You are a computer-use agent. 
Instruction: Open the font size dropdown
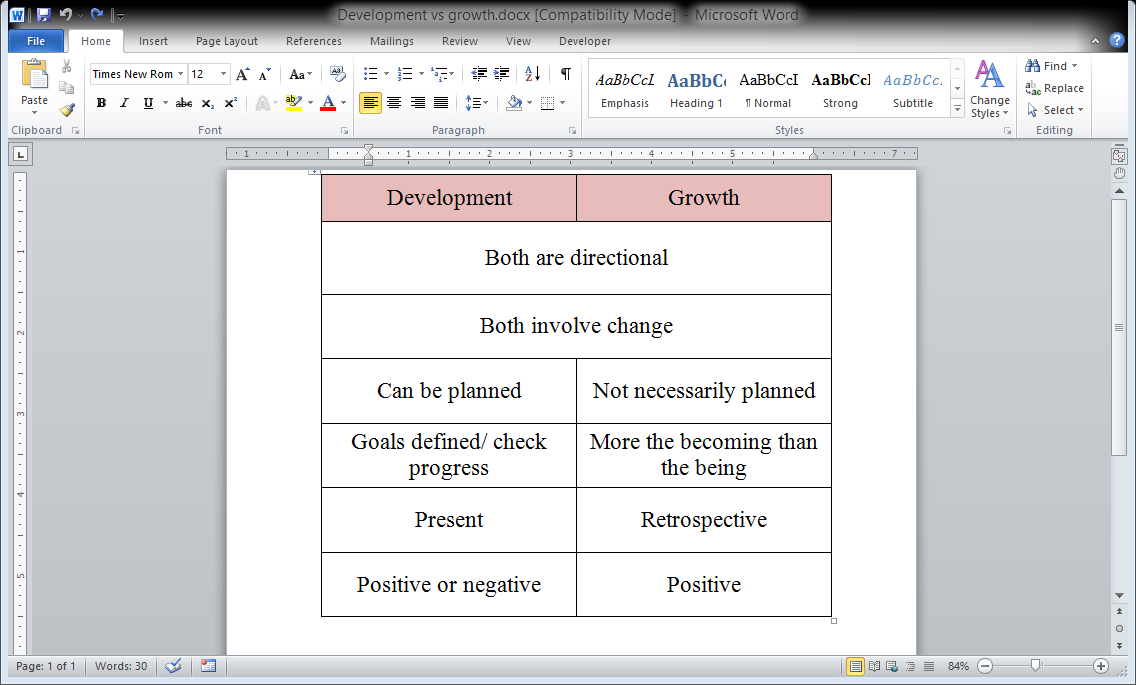point(223,74)
